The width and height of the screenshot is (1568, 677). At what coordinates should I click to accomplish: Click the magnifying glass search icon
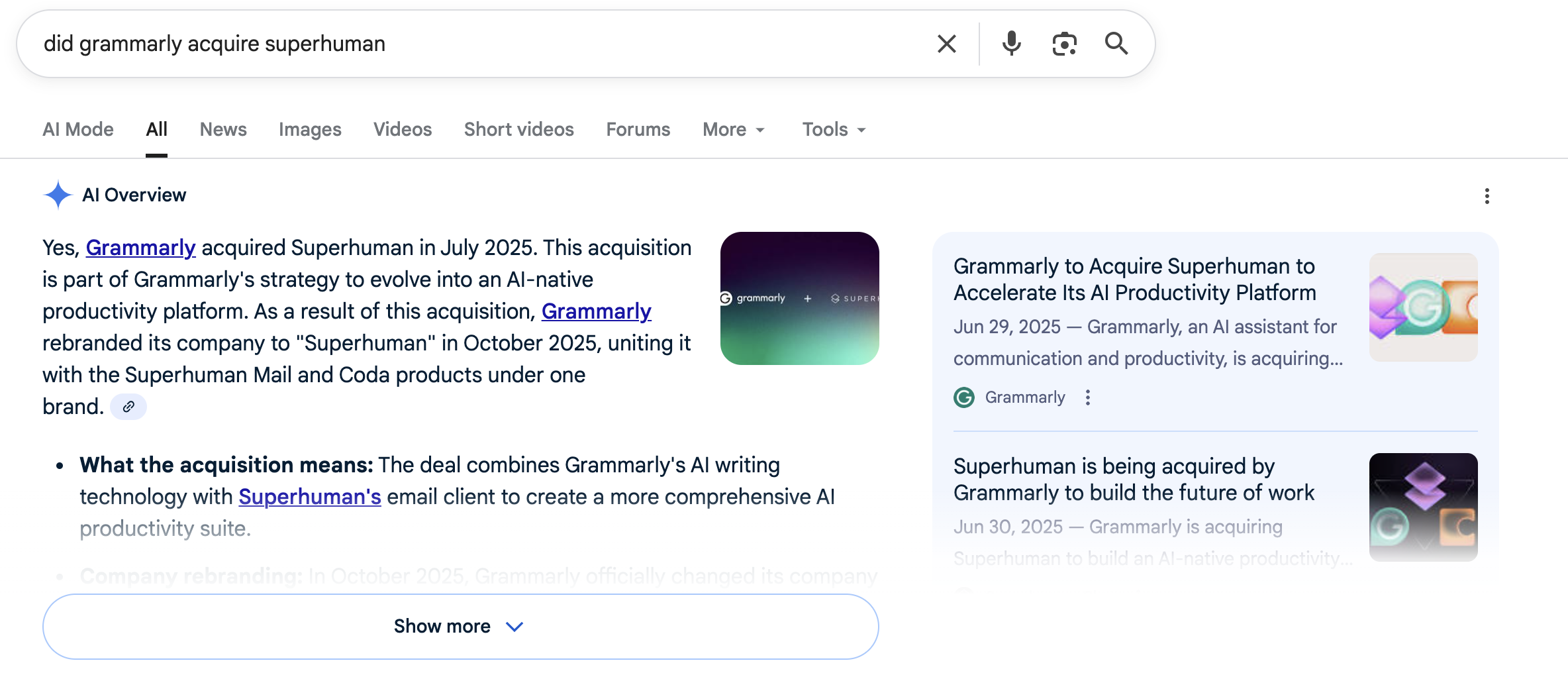[x=1116, y=44]
